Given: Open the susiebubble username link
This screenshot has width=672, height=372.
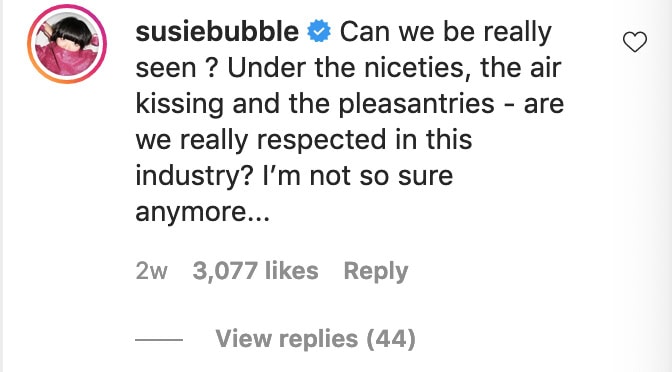Looking at the screenshot, I should click(x=217, y=32).
